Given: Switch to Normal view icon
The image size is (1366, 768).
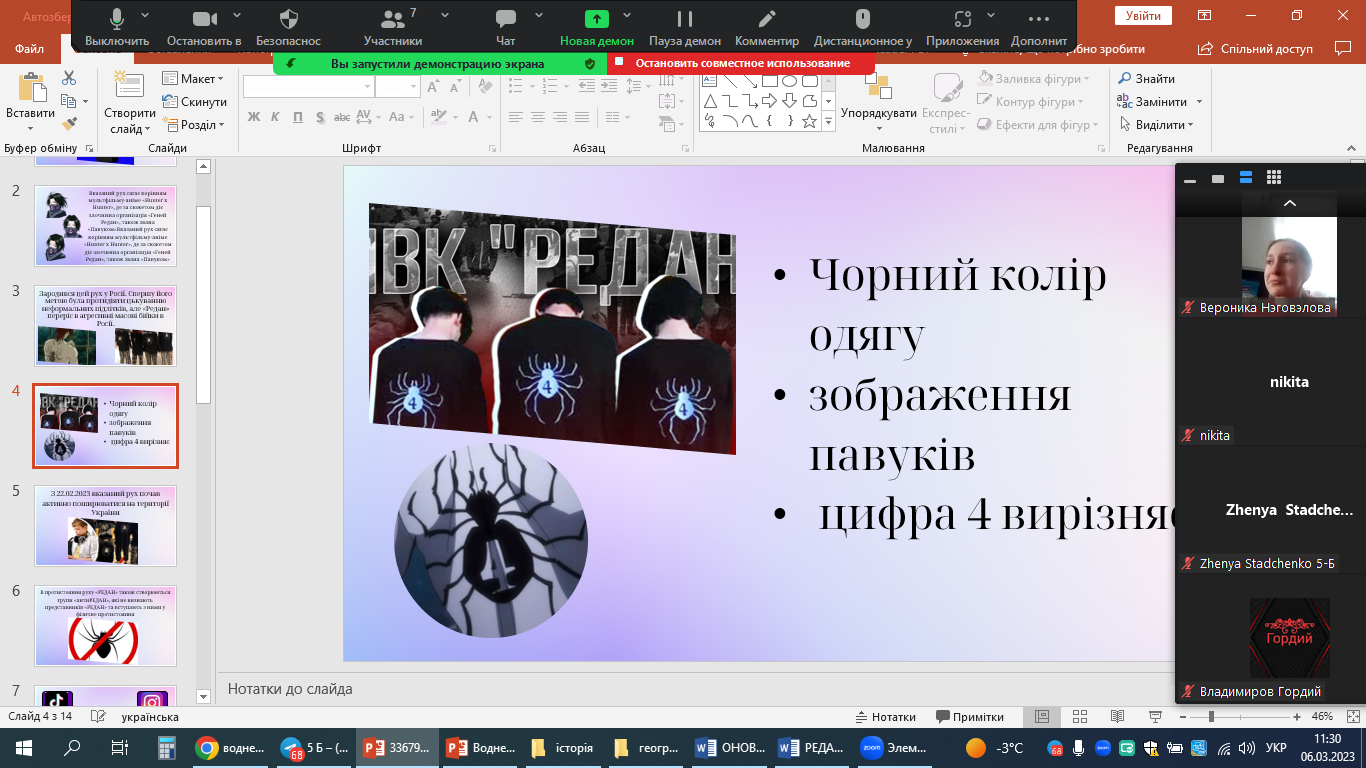Looking at the screenshot, I should 1042,717.
